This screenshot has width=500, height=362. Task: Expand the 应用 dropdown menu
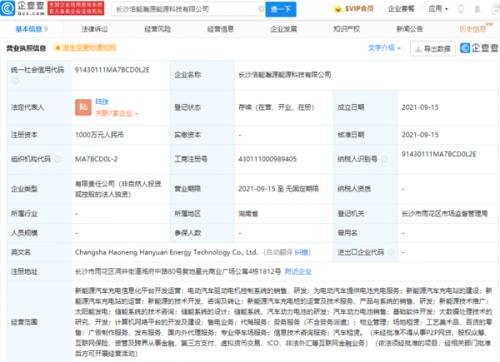pos(438,9)
